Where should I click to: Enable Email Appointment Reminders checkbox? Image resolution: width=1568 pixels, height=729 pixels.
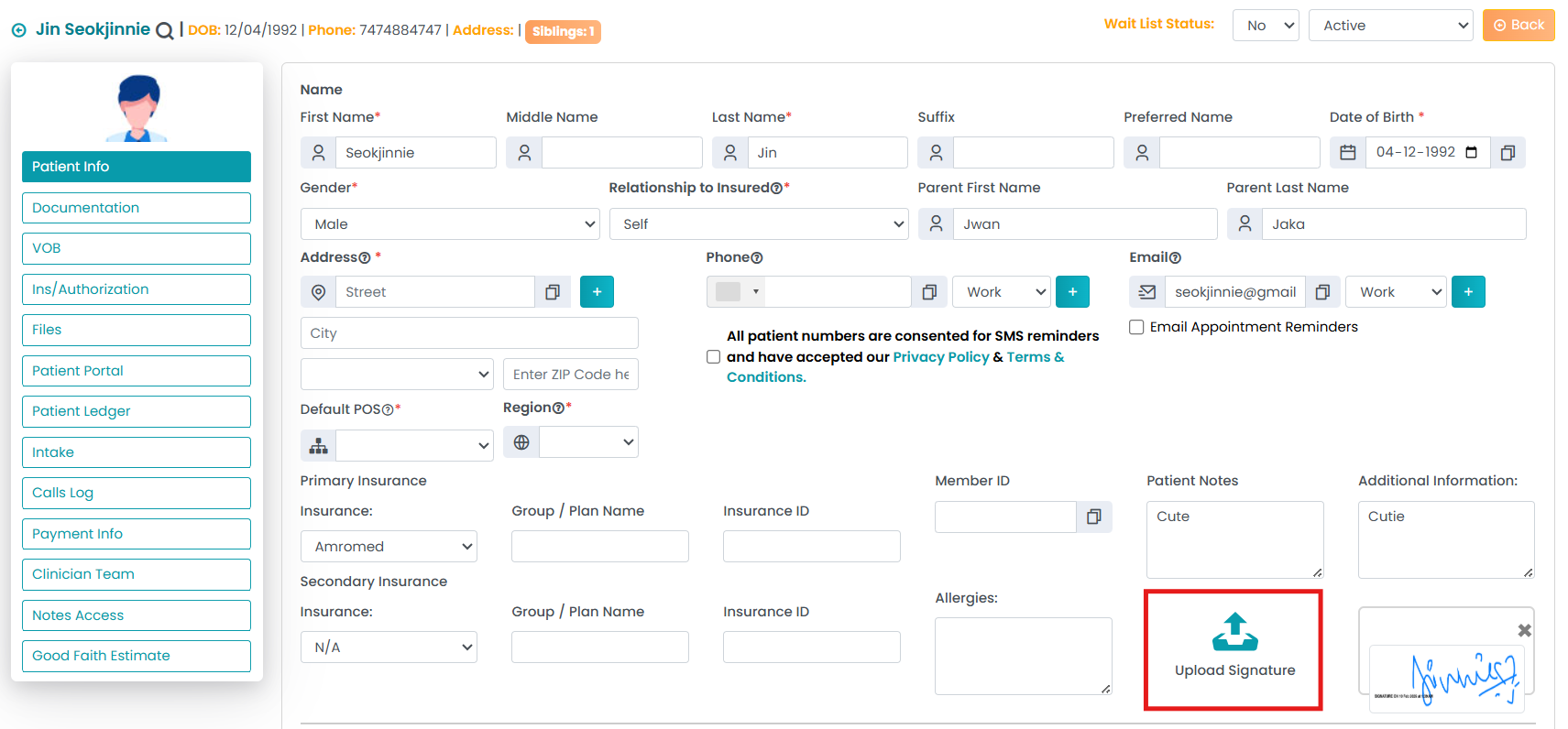[x=1136, y=327]
